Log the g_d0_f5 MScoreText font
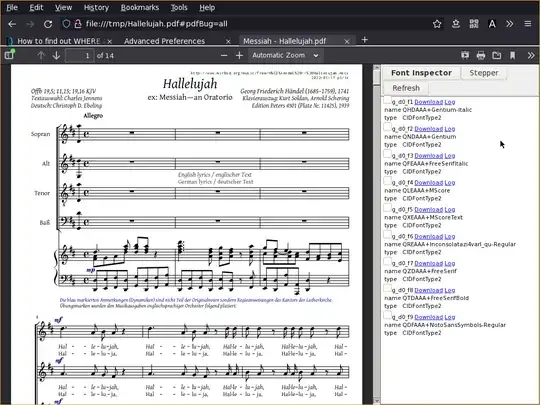 [450, 209]
